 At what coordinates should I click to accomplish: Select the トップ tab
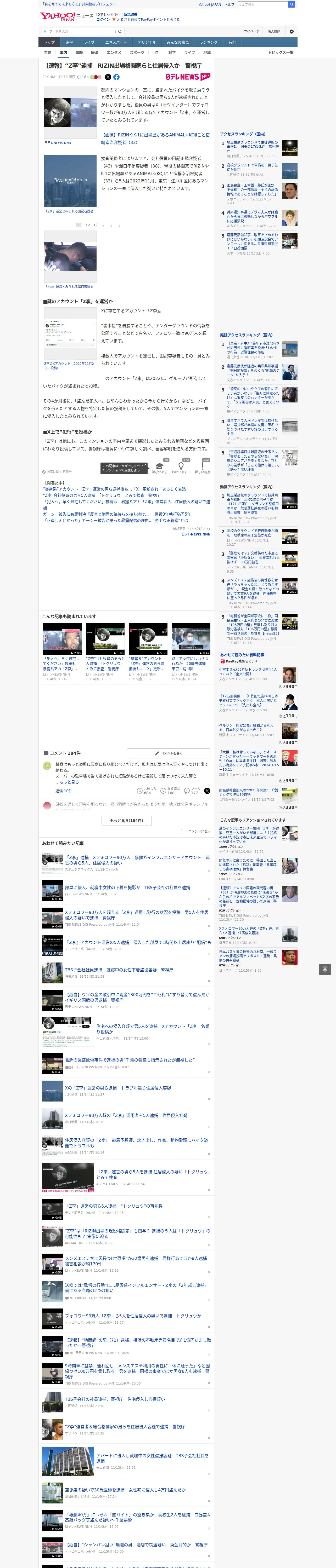click(x=49, y=43)
